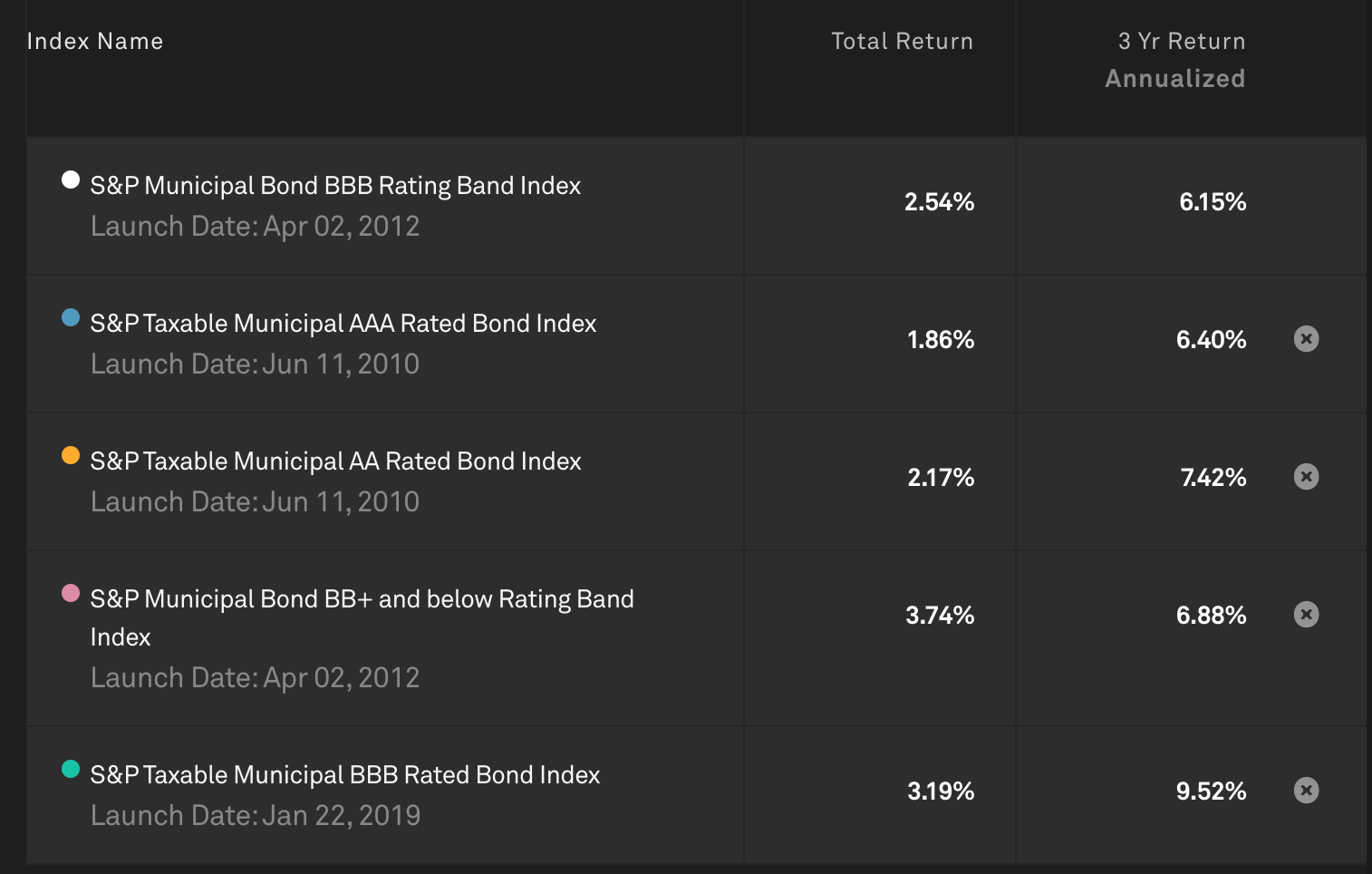Click the Launch Date Jan 22, 2019 text
Image resolution: width=1372 pixels, height=874 pixels.
pyautogui.click(x=256, y=816)
